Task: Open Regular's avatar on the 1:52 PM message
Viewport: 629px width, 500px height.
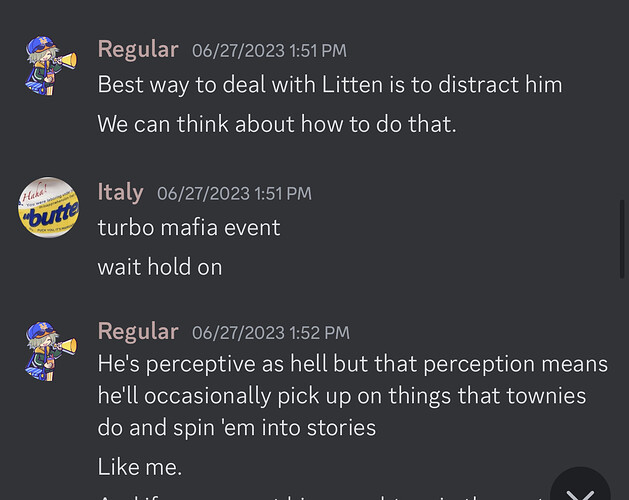Action: [49, 350]
